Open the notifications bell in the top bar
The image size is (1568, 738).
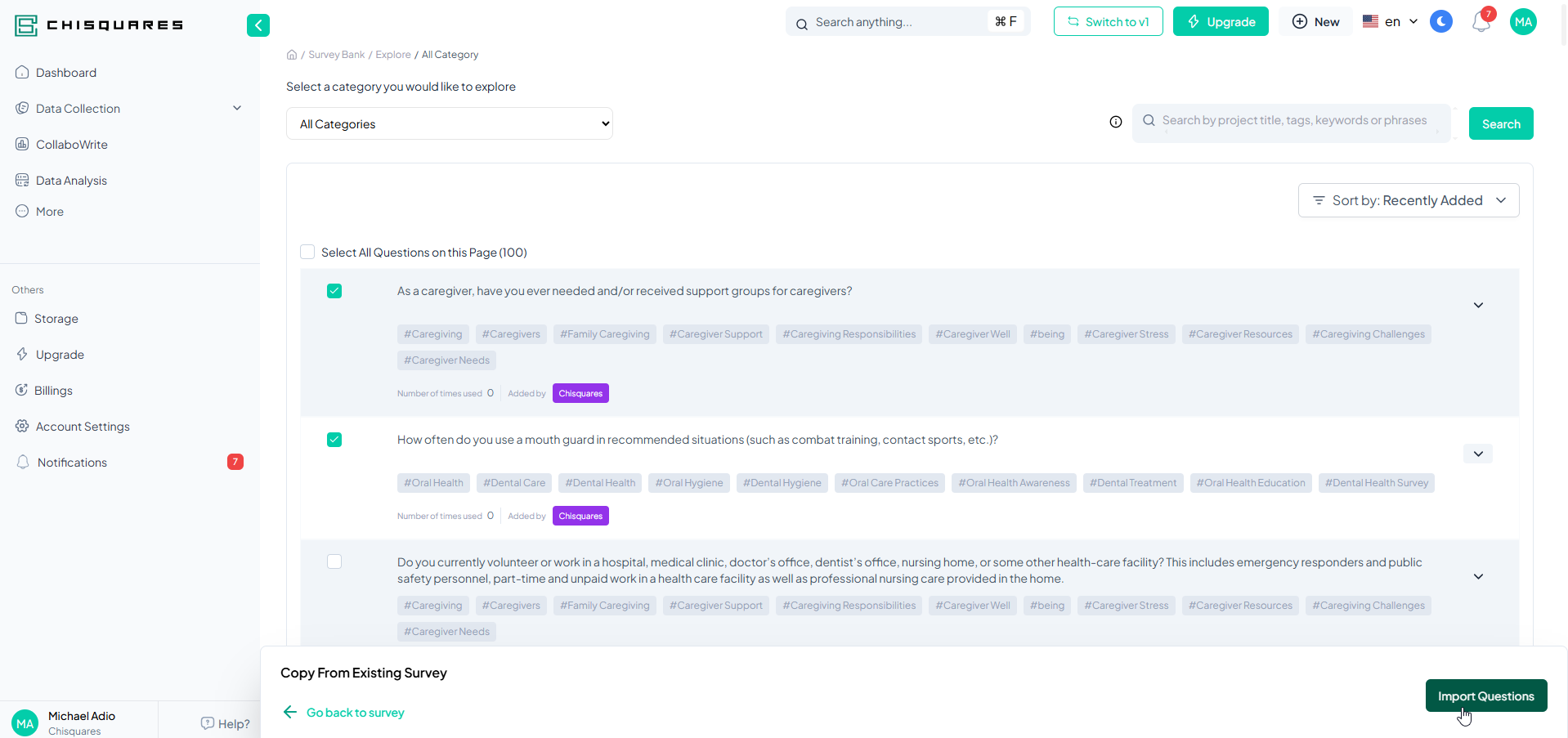(x=1481, y=22)
